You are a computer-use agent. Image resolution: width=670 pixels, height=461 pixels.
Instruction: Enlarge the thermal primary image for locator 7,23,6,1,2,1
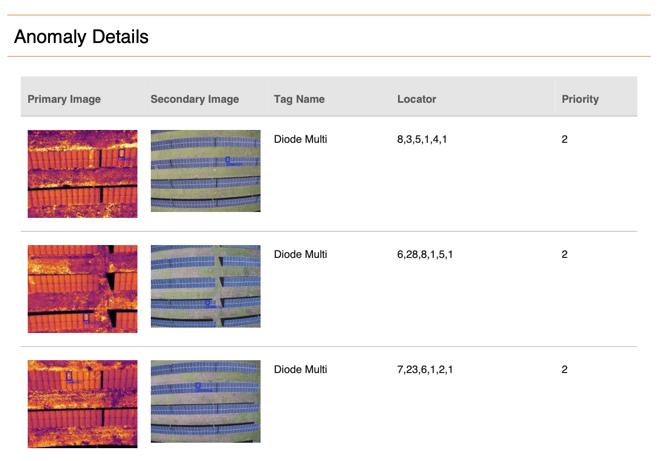pos(82,403)
